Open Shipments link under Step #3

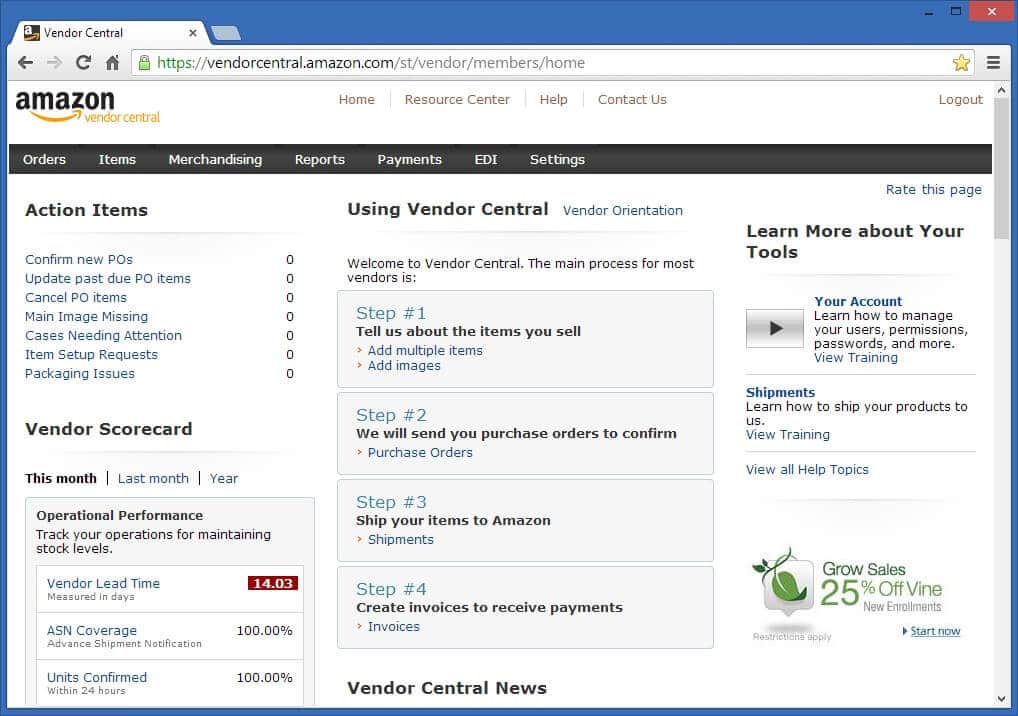tap(401, 539)
